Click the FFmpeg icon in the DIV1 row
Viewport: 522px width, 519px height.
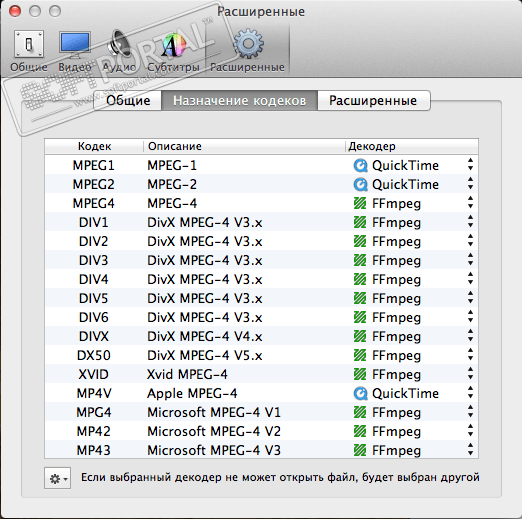point(360,222)
